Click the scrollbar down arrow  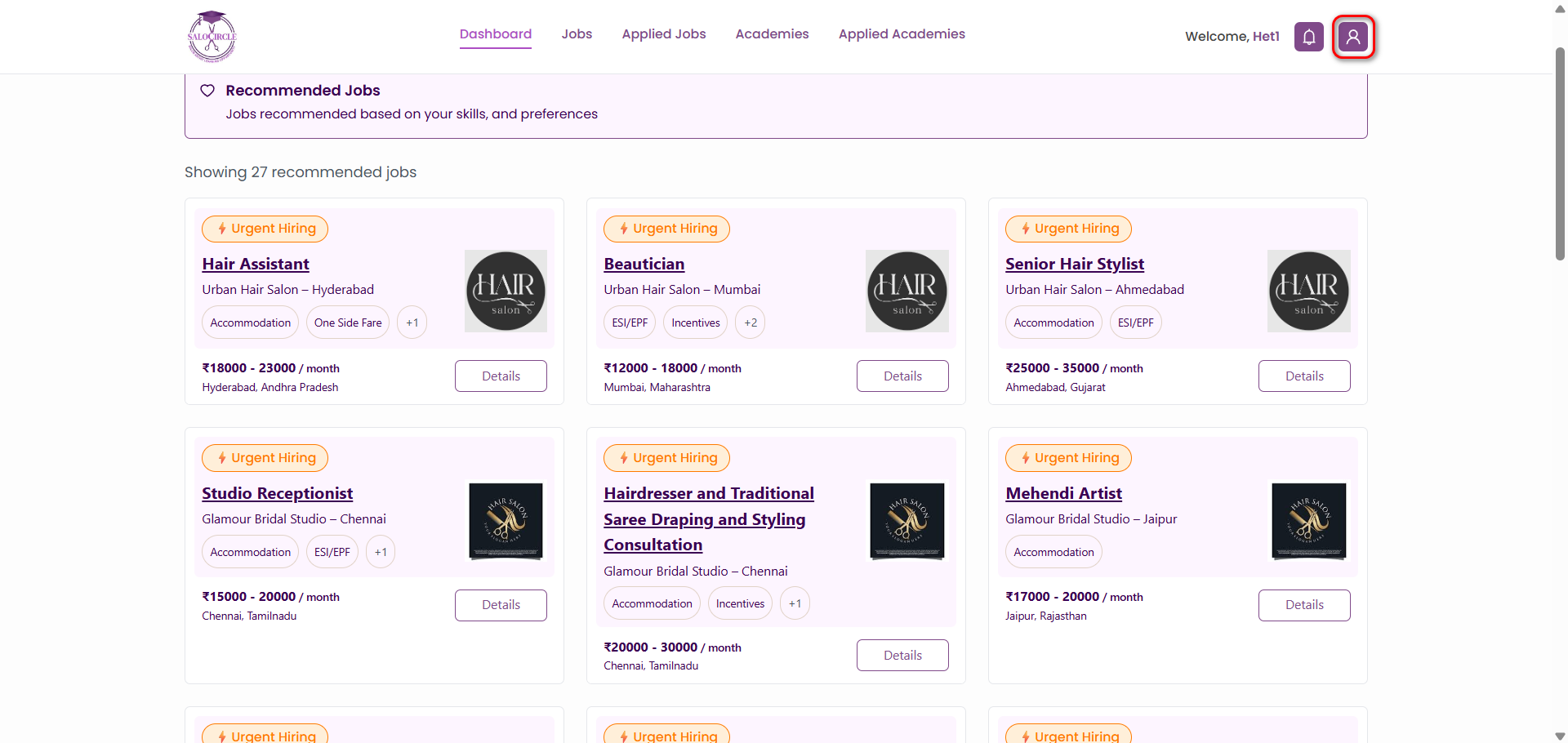[1560, 736]
